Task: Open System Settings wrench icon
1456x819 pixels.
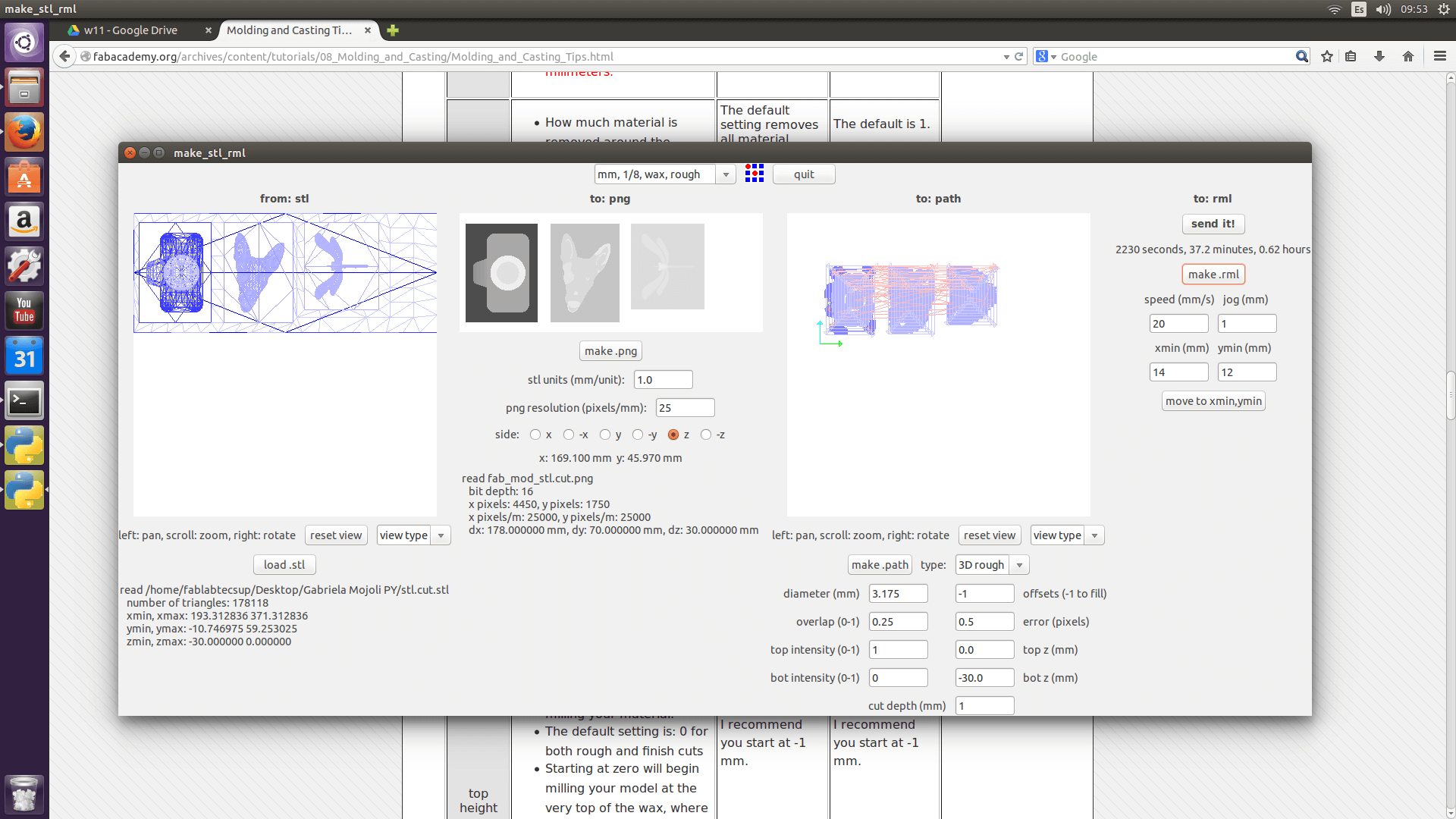Action: (x=24, y=266)
